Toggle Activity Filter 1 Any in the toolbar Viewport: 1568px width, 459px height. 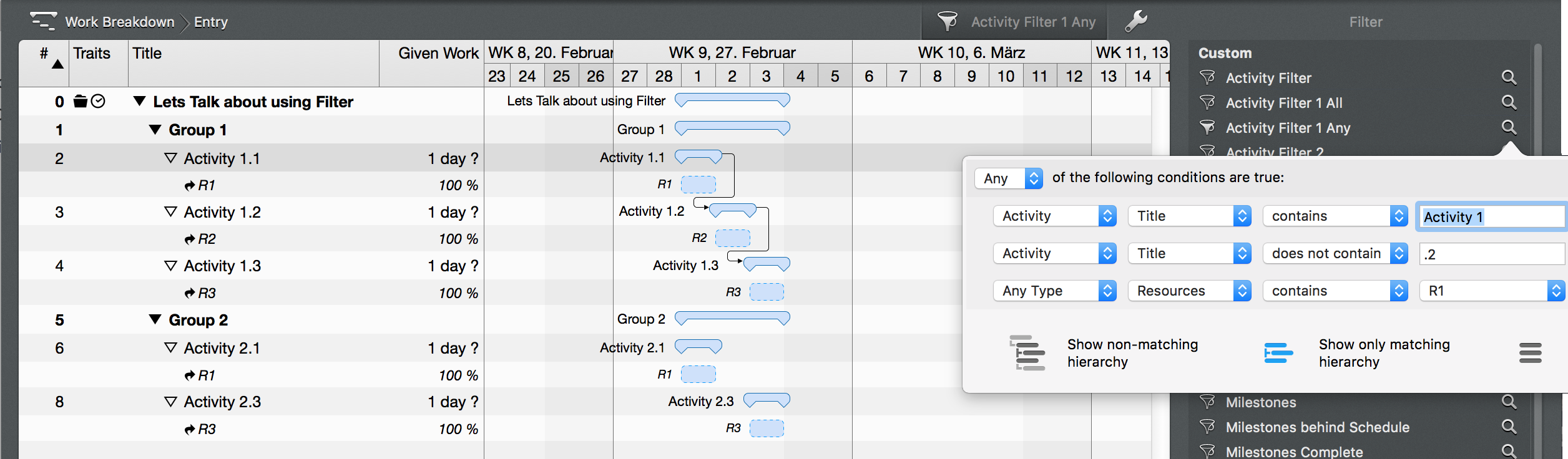1033,21
